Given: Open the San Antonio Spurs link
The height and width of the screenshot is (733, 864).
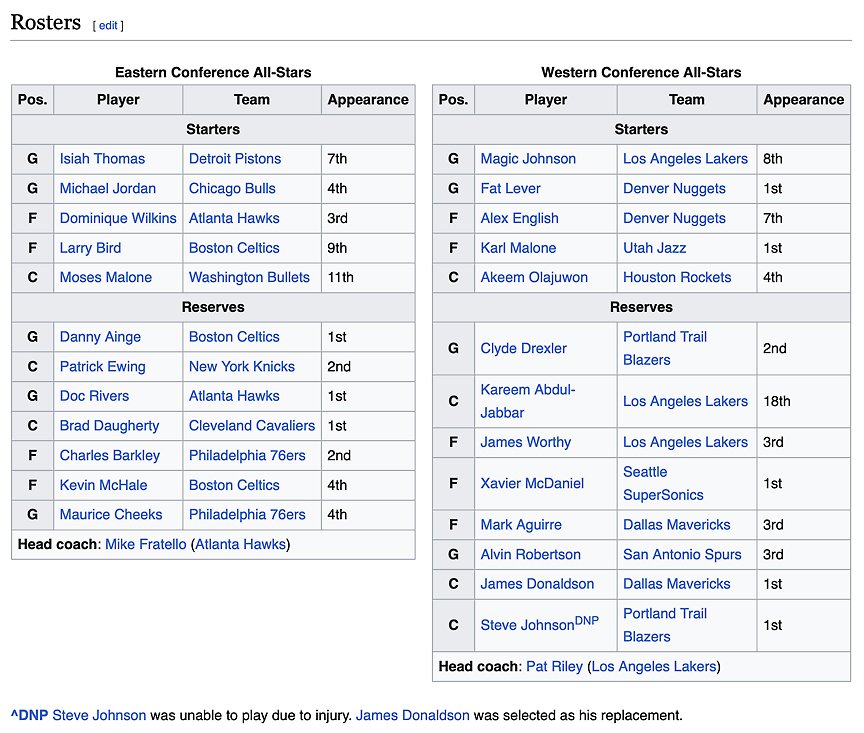Looking at the screenshot, I should tap(682, 554).
